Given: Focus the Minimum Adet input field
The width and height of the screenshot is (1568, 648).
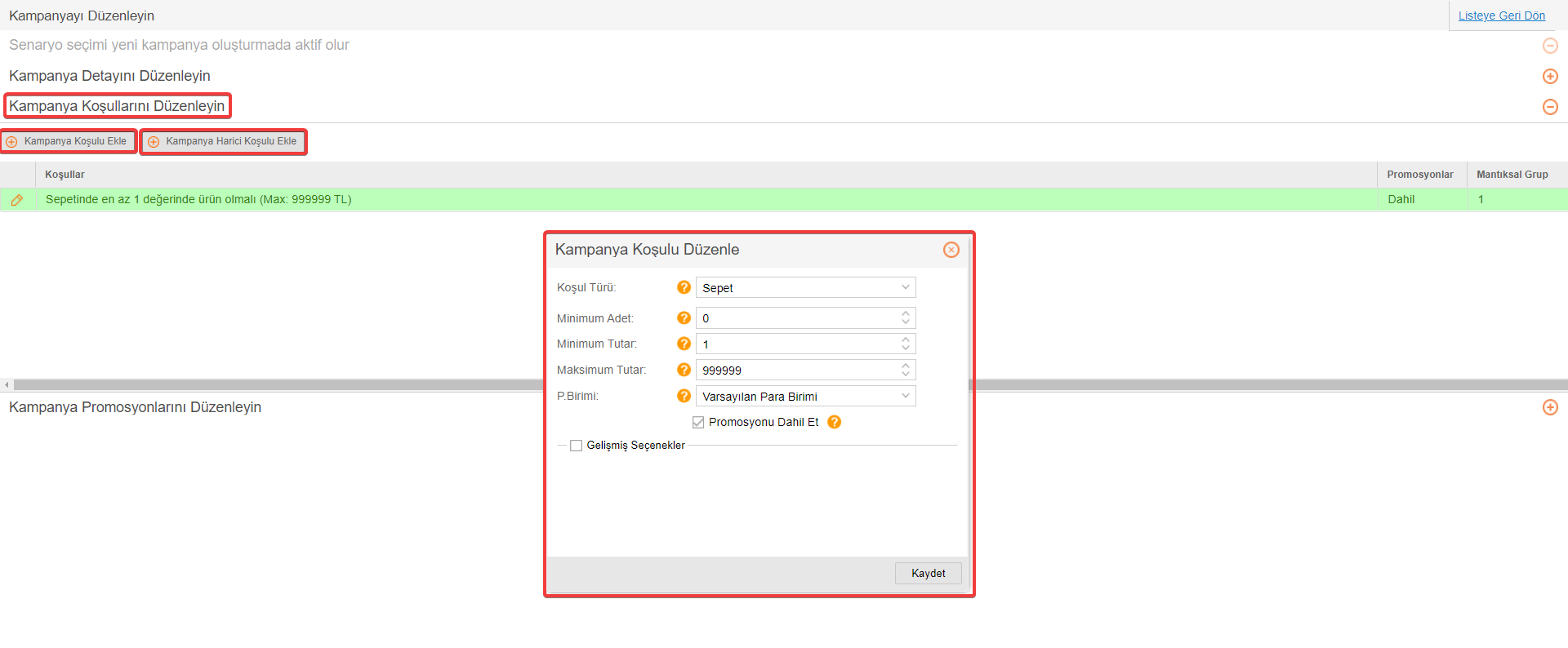Looking at the screenshot, I should [797, 317].
